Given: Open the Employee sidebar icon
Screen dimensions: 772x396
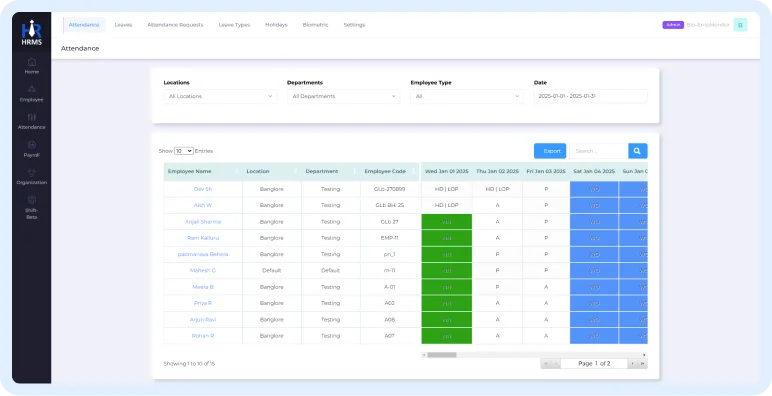Looking at the screenshot, I should 32,94.
